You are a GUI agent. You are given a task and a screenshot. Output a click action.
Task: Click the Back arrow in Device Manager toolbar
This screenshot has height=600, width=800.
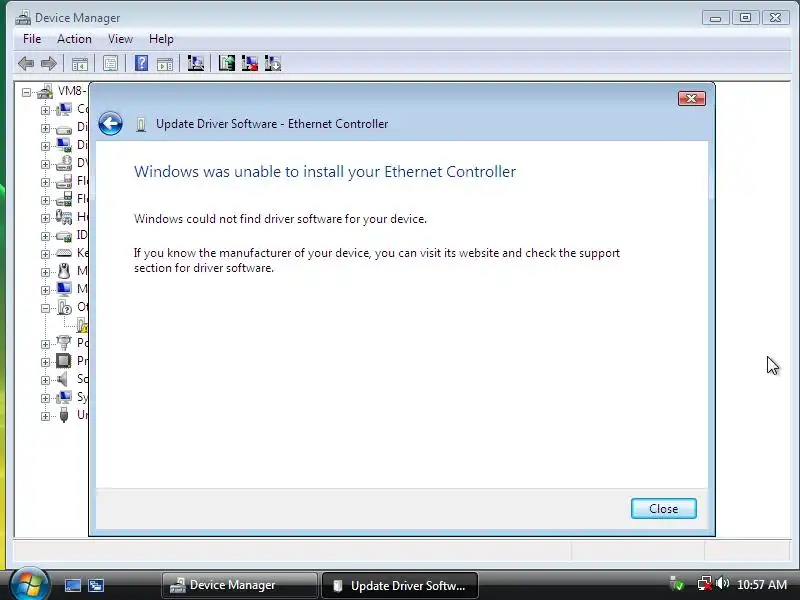click(26, 64)
